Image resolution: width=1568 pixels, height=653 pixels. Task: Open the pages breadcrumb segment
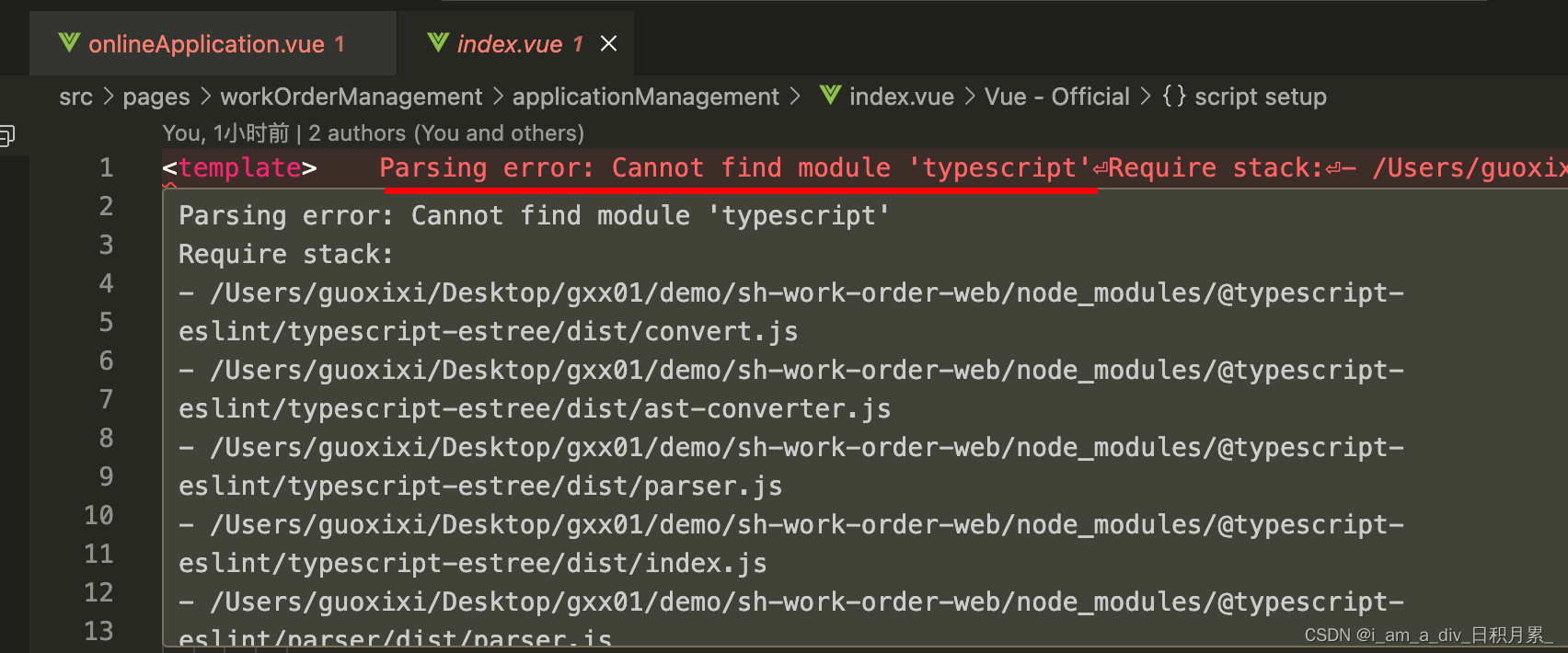[156, 97]
